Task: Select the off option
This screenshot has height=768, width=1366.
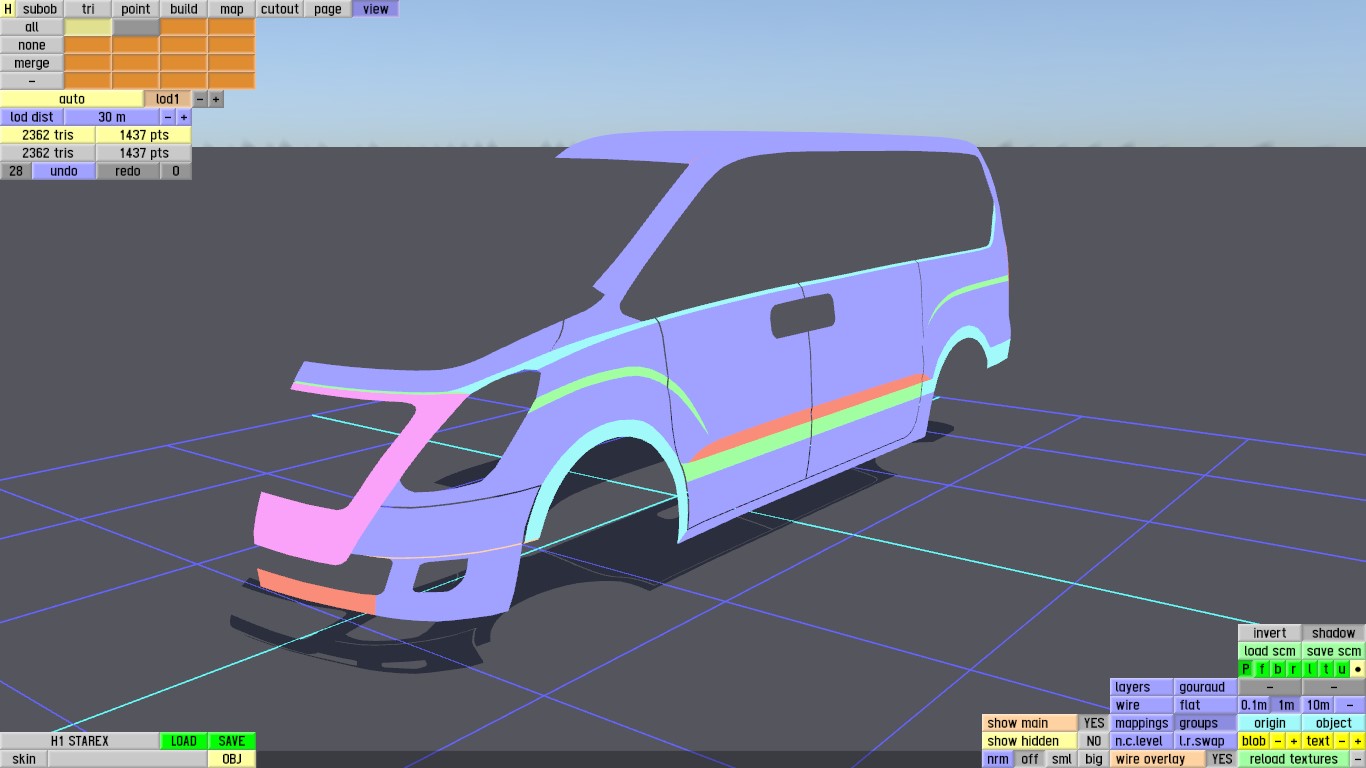Action: [x=1030, y=759]
